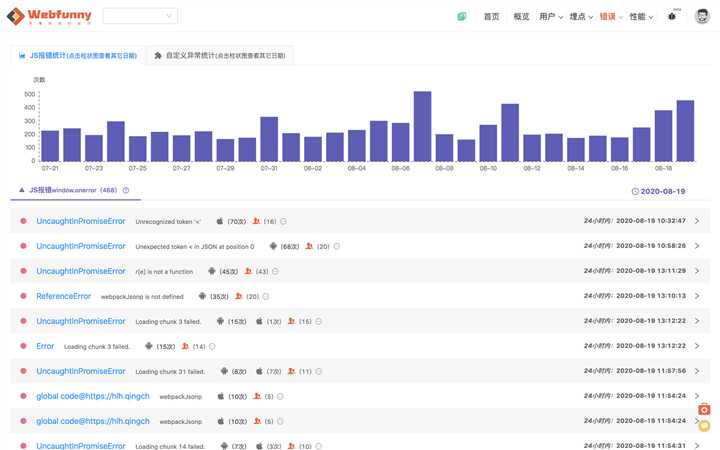Switch to 自定义异常统计 tab
Viewport: 720px width, 450px height.
tap(219, 56)
